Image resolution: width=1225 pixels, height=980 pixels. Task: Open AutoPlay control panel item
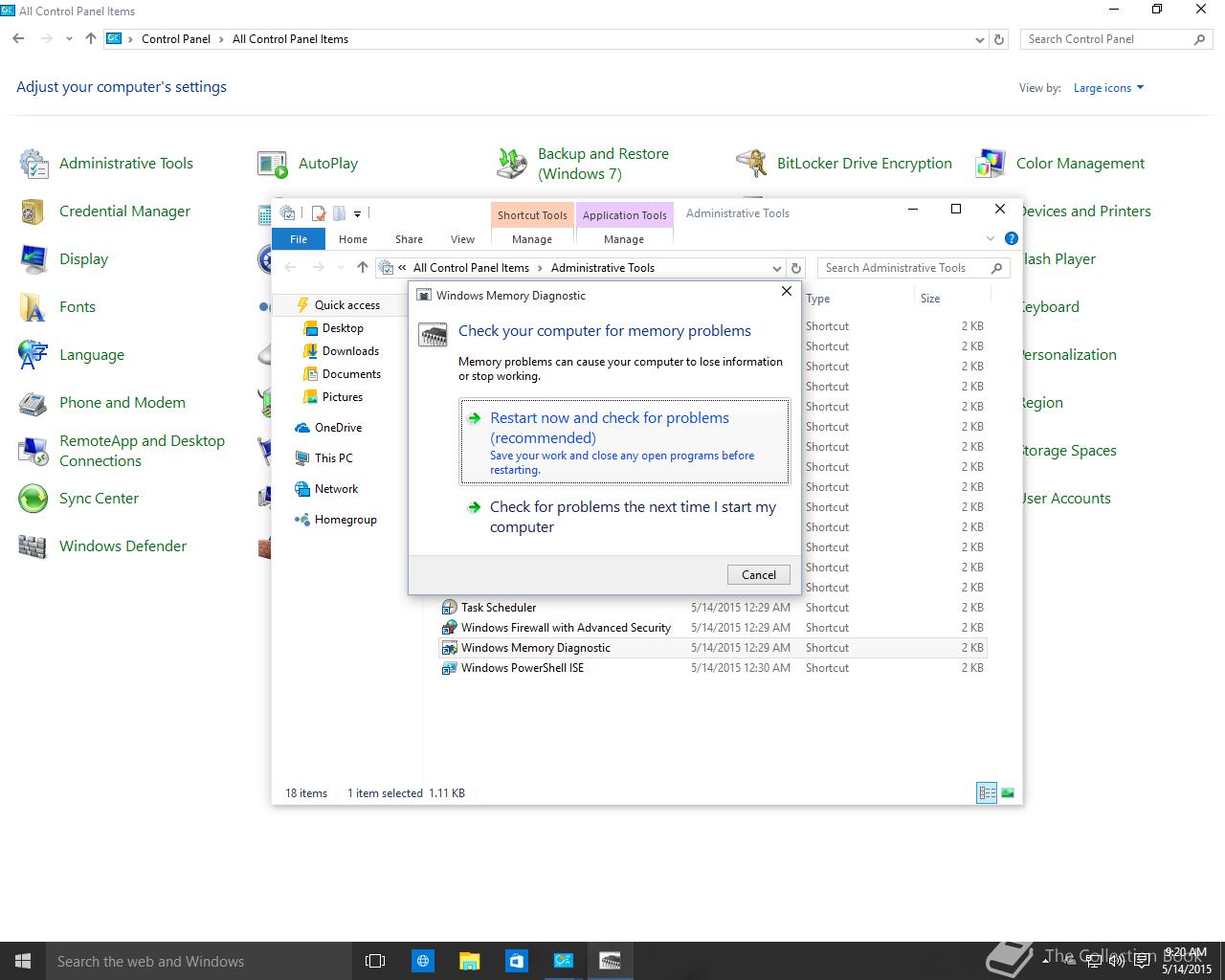[x=308, y=164]
